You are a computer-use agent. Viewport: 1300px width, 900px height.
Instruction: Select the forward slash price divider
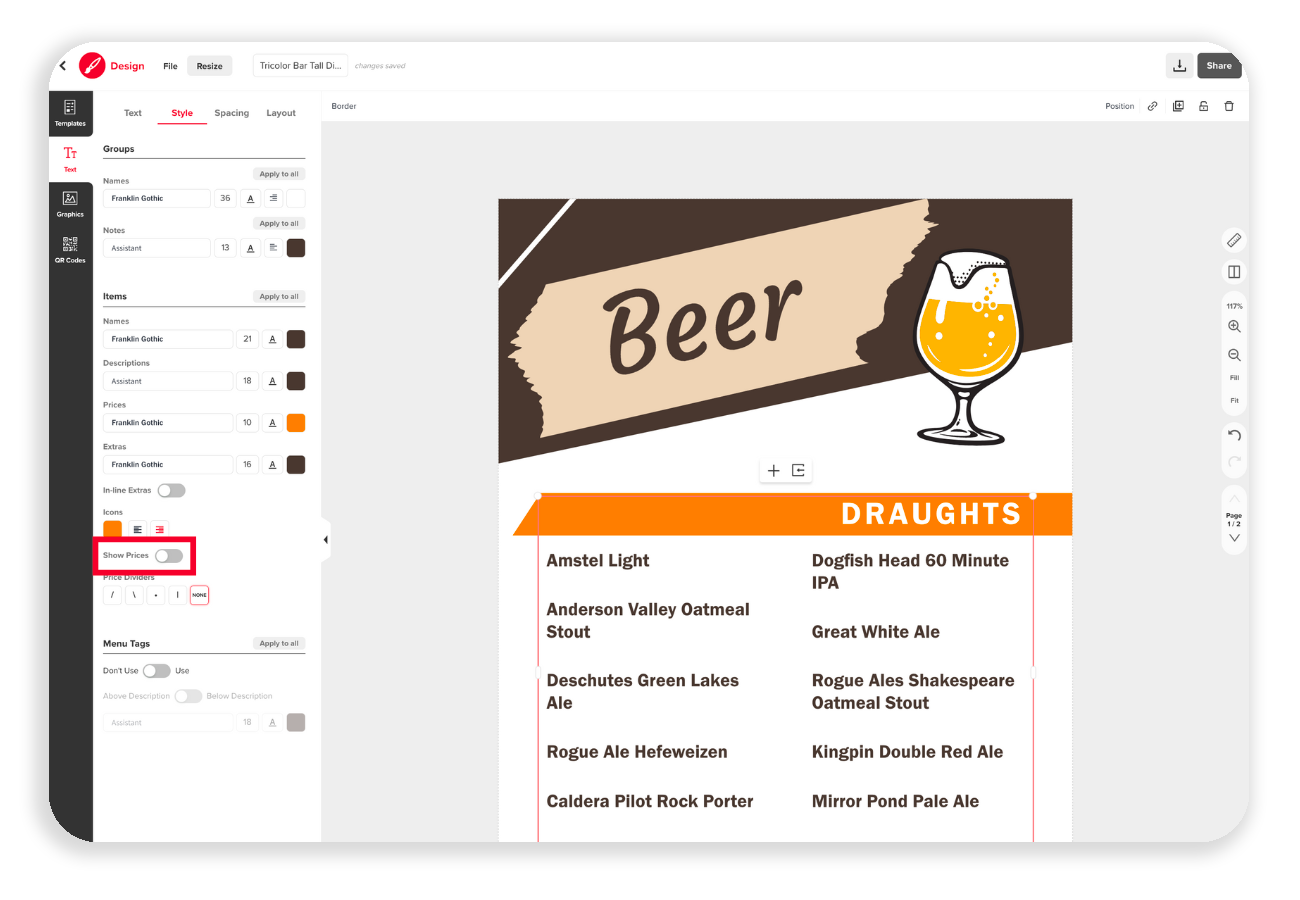[x=113, y=595]
